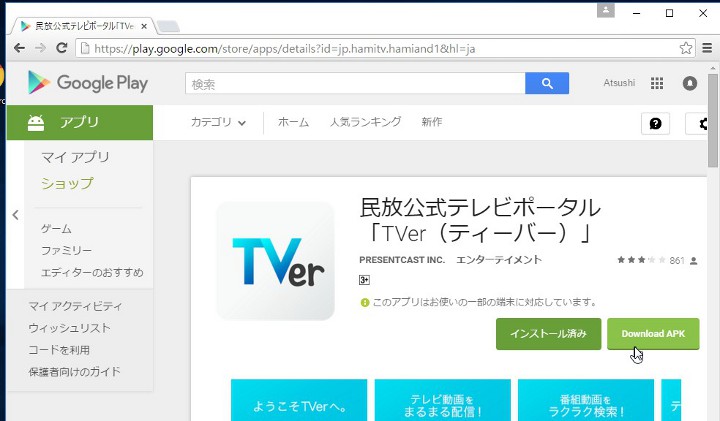Open ようこそTVerへ screenshot thumbnail
720x421 pixels.
pos(299,400)
